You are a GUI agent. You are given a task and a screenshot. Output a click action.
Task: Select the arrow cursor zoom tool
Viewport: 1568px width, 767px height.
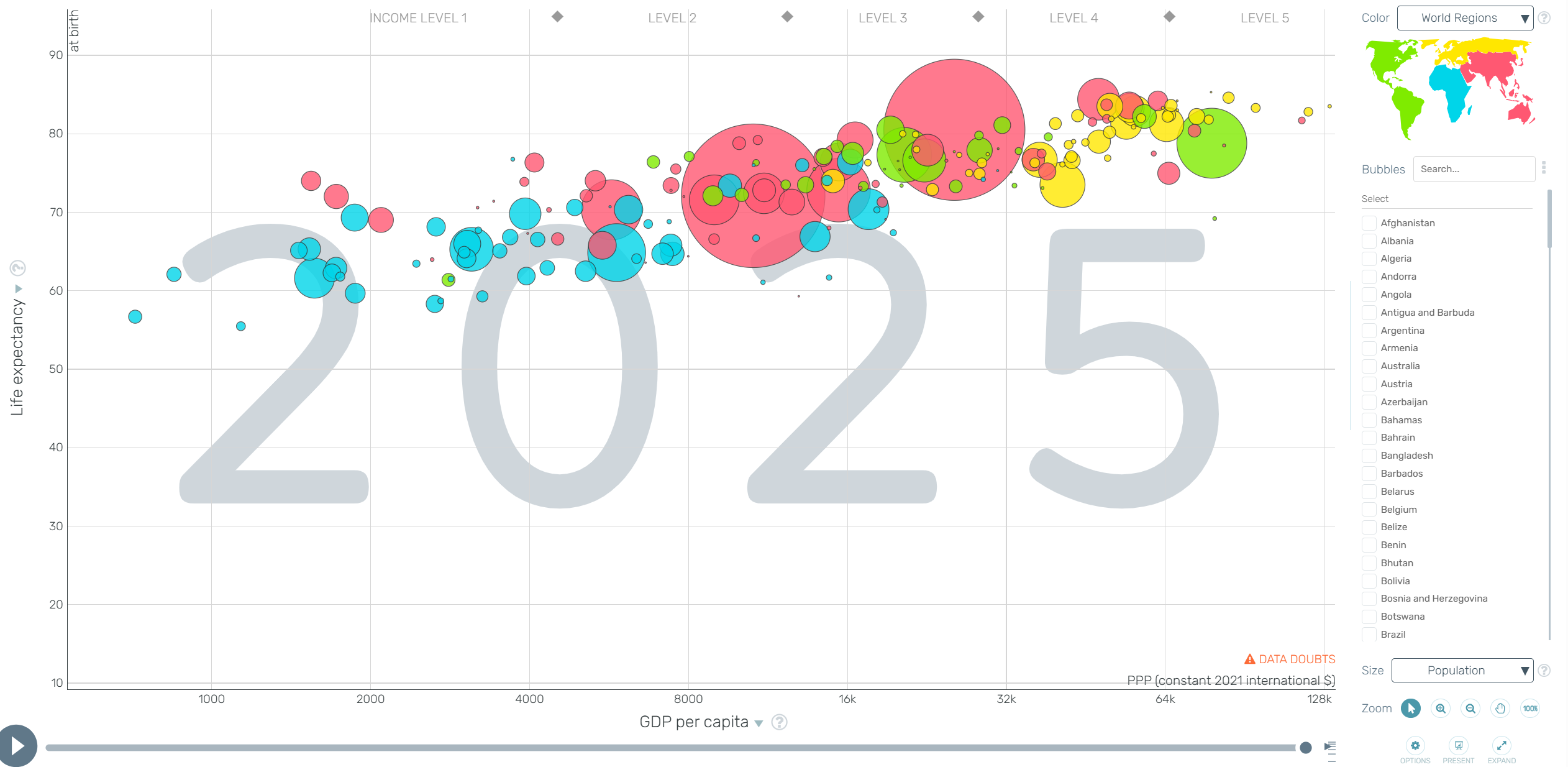tap(1411, 708)
